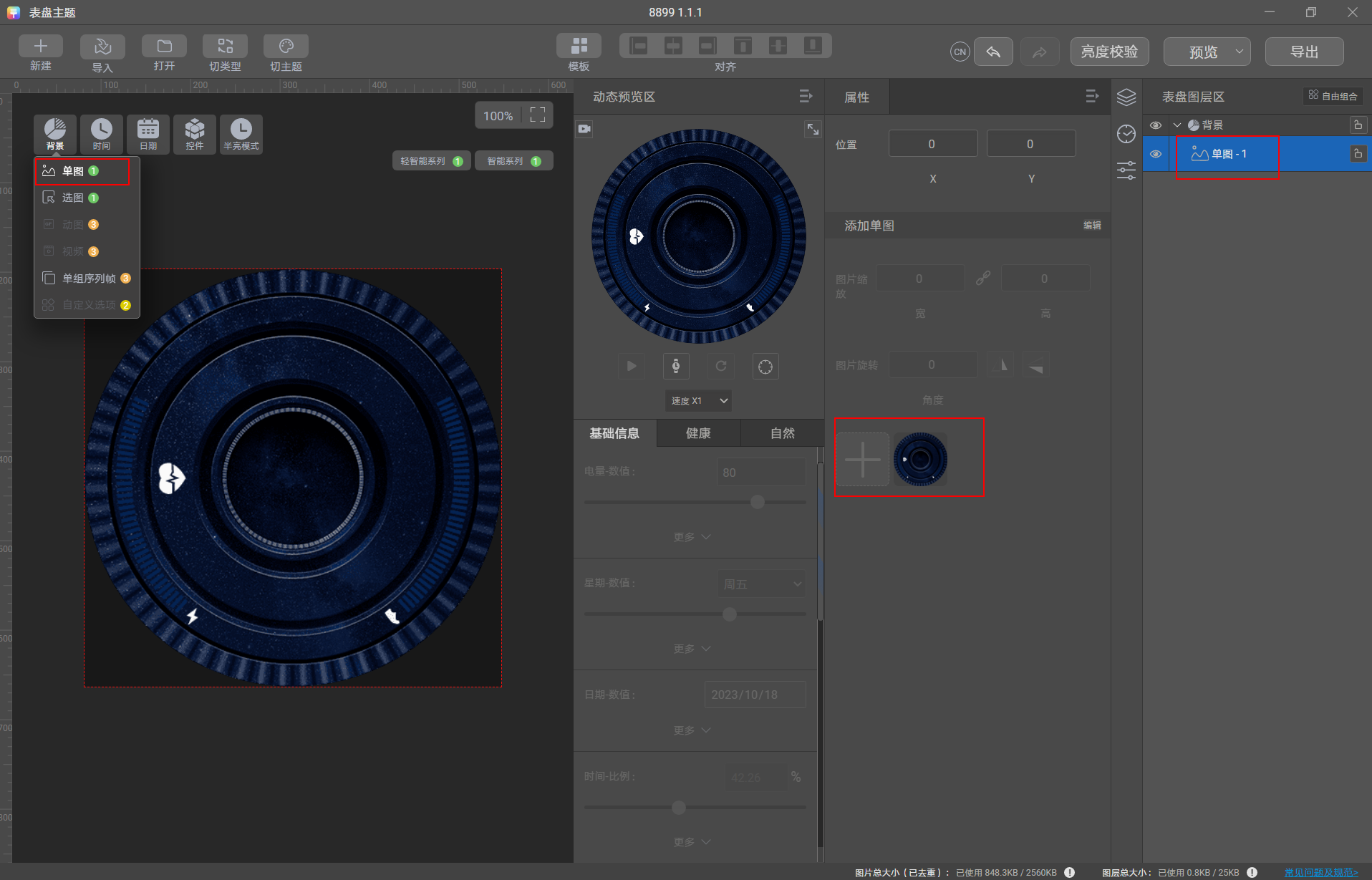Open the 速度 X1 speed dropdown
This screenshot has width=1372, height=880.
pos(698,401)
